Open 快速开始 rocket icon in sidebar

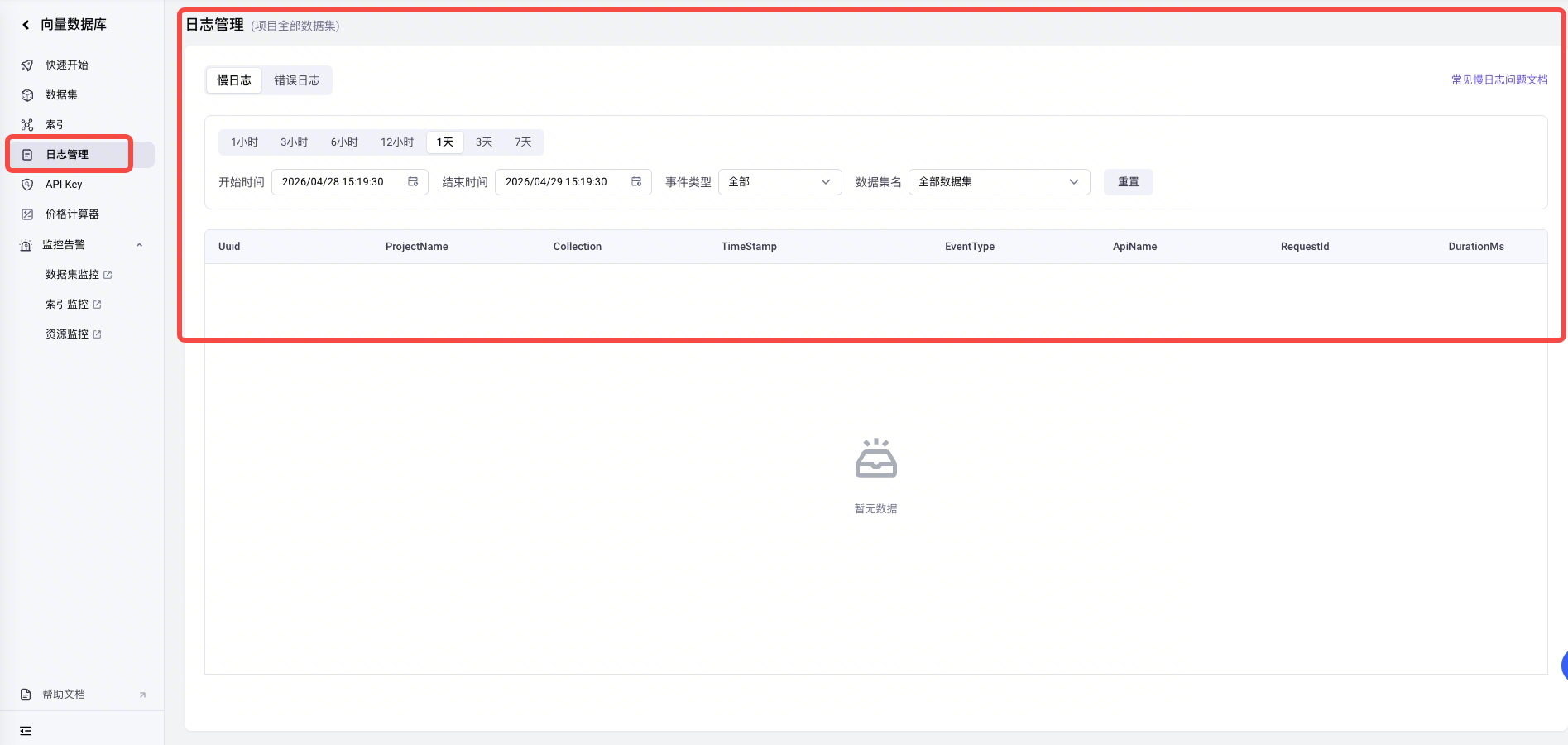coord(27,65)
